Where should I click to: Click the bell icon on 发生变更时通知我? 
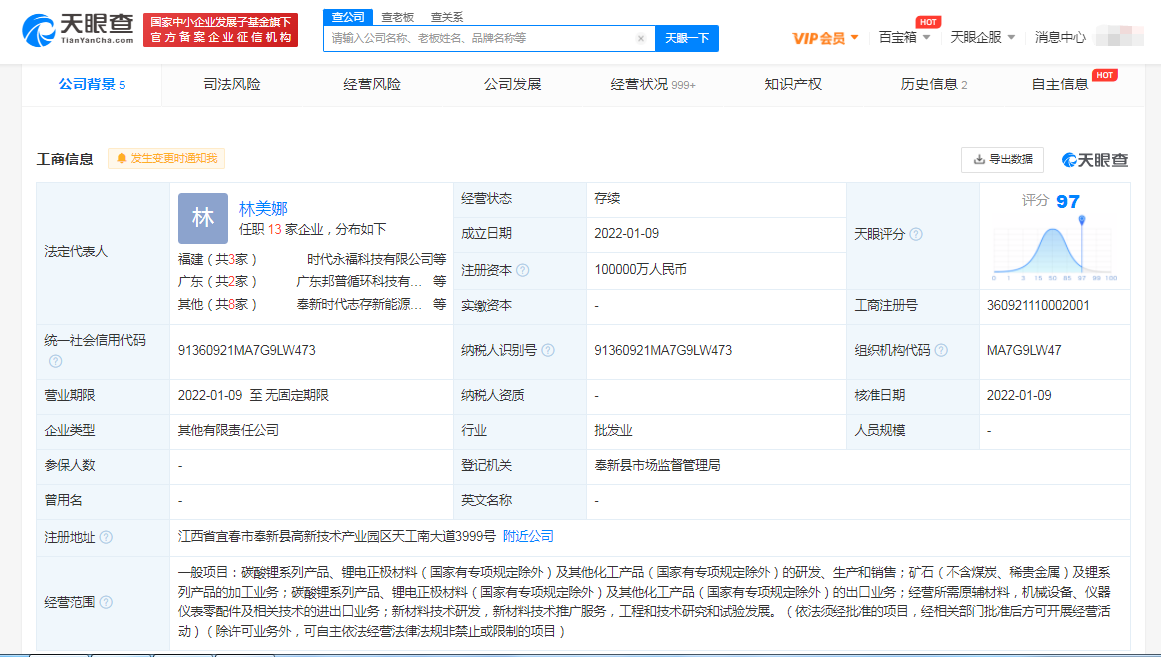coord(124,159)
